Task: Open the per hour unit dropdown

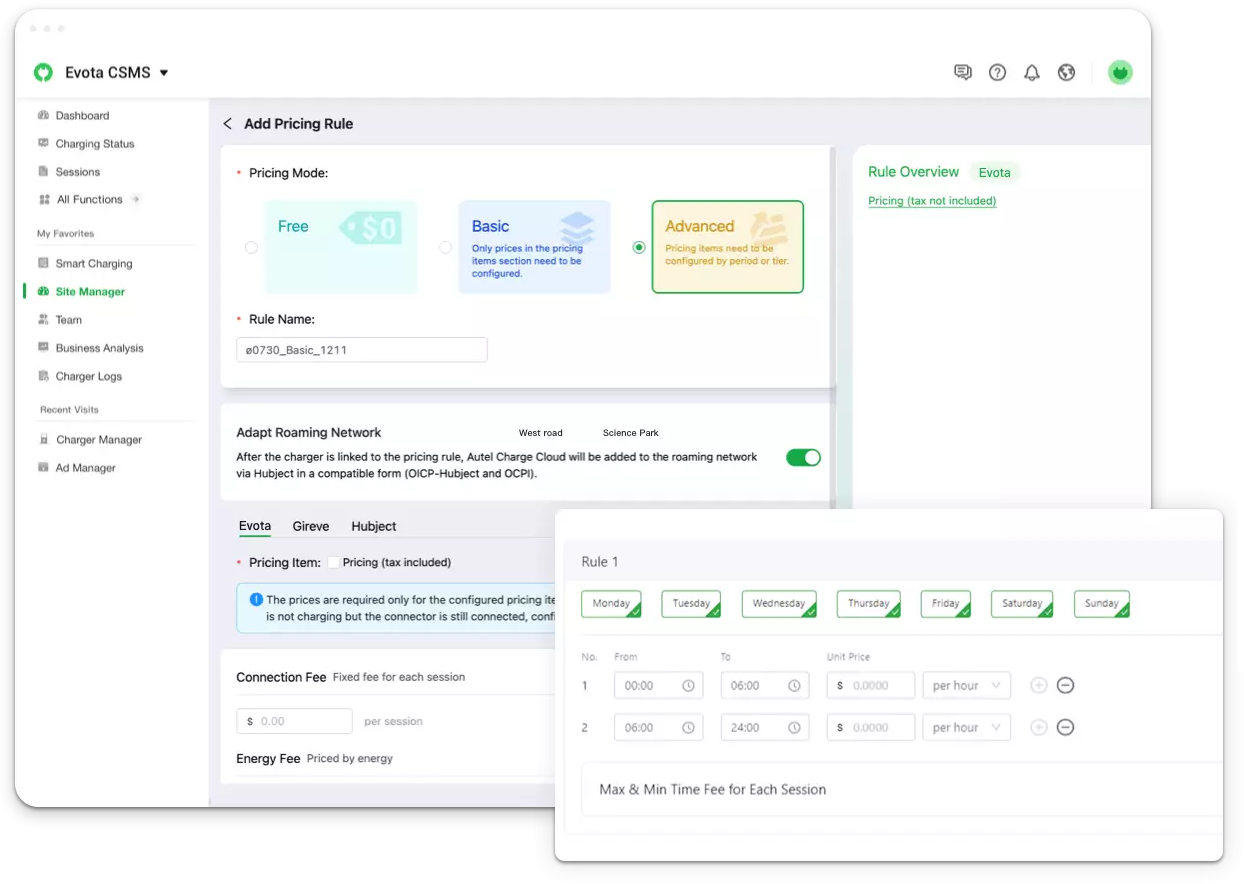Action: click(x=964, y=685)
